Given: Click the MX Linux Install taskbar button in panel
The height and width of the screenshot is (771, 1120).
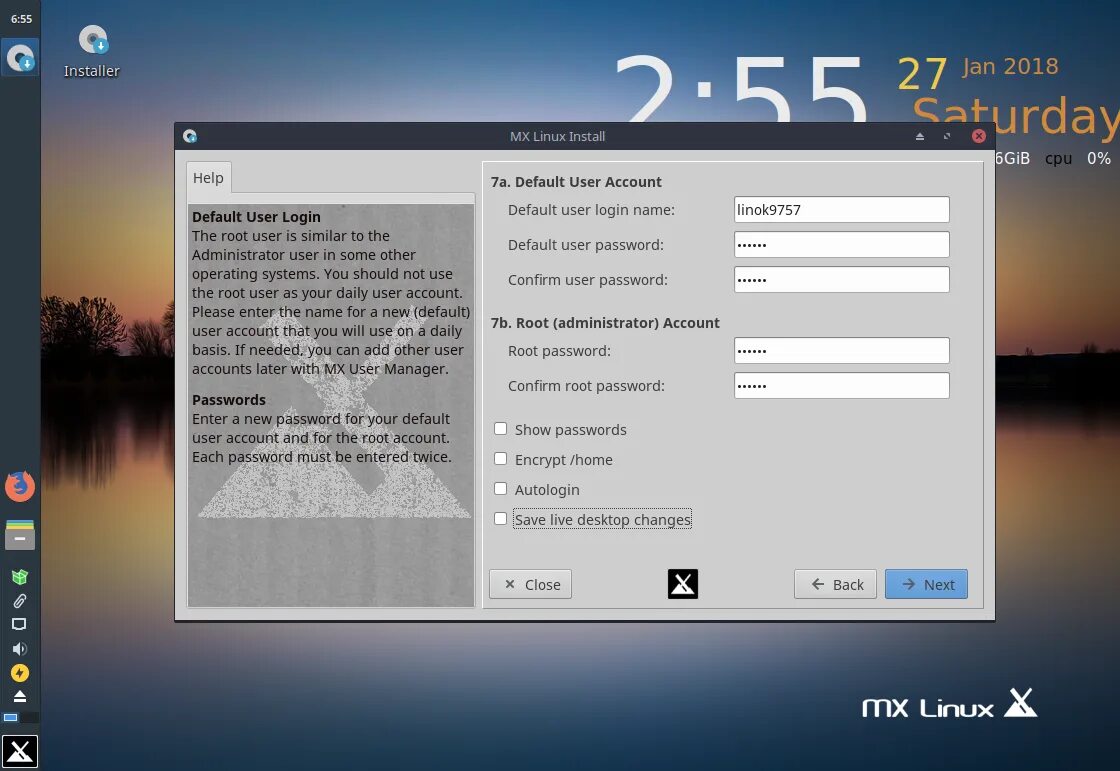Looking at the screenshot, I should pos(20,57).
